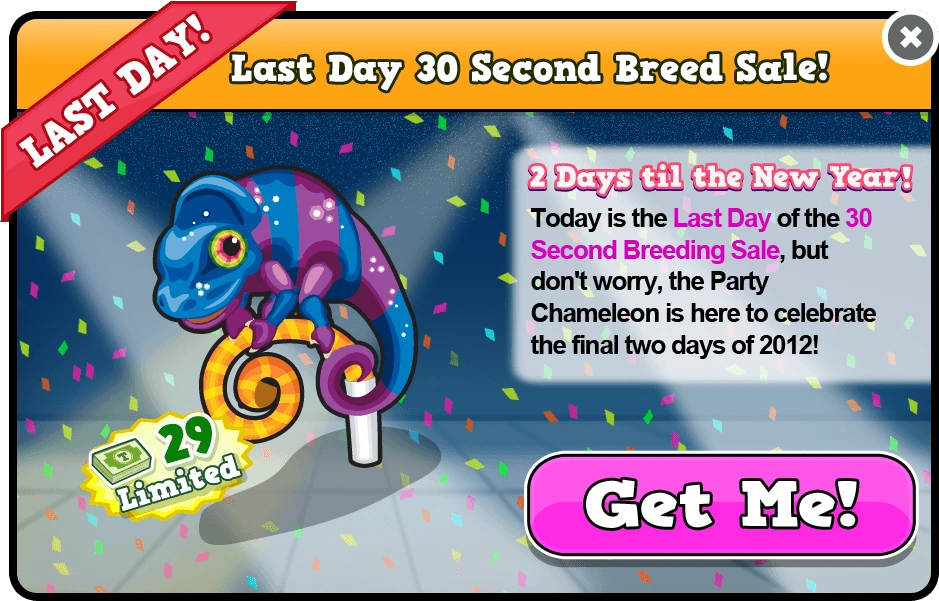Click the orange title banner text
Screen dimensions: 939x601
530,69
